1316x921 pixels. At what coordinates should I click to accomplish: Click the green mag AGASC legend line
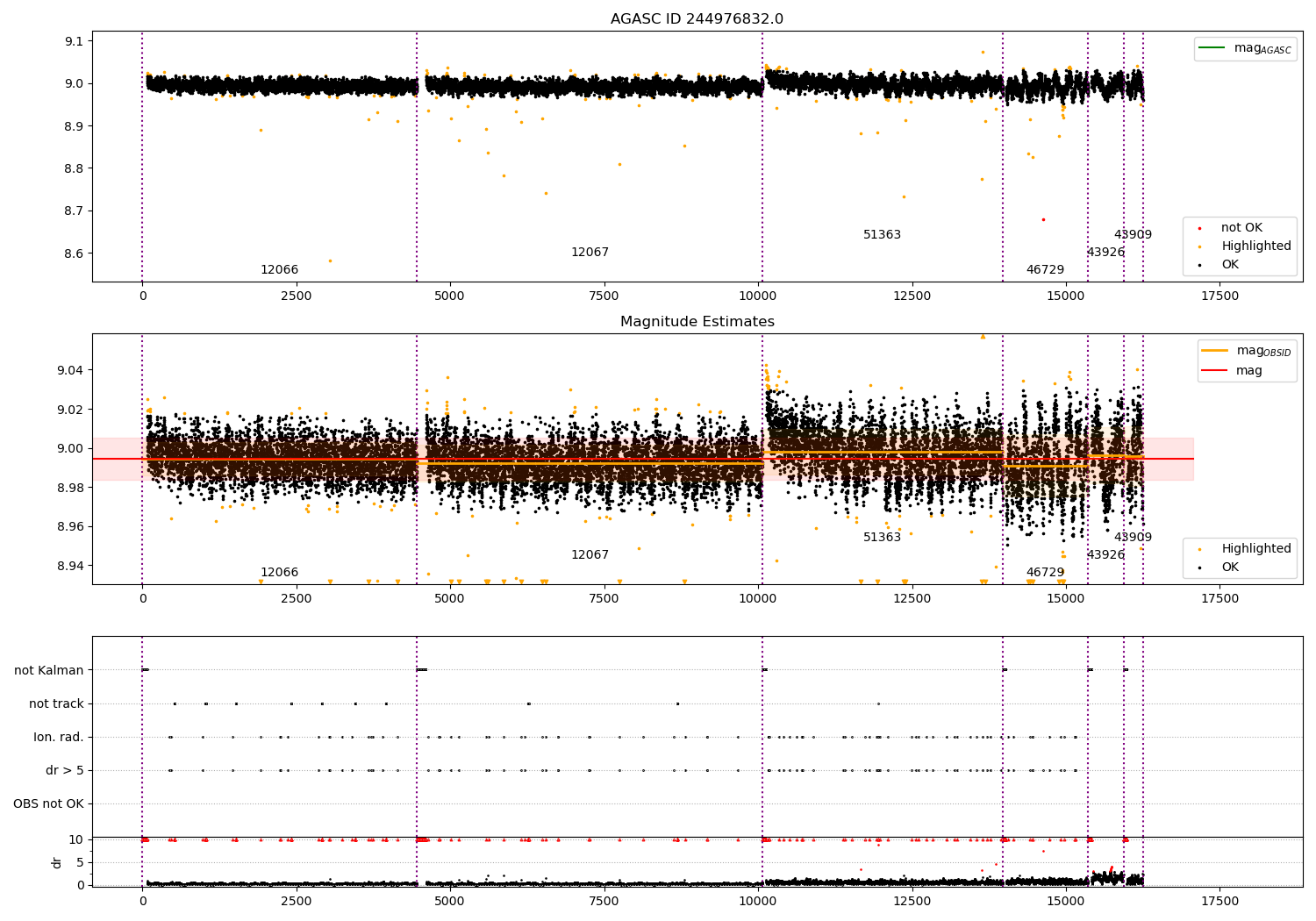1212,47
